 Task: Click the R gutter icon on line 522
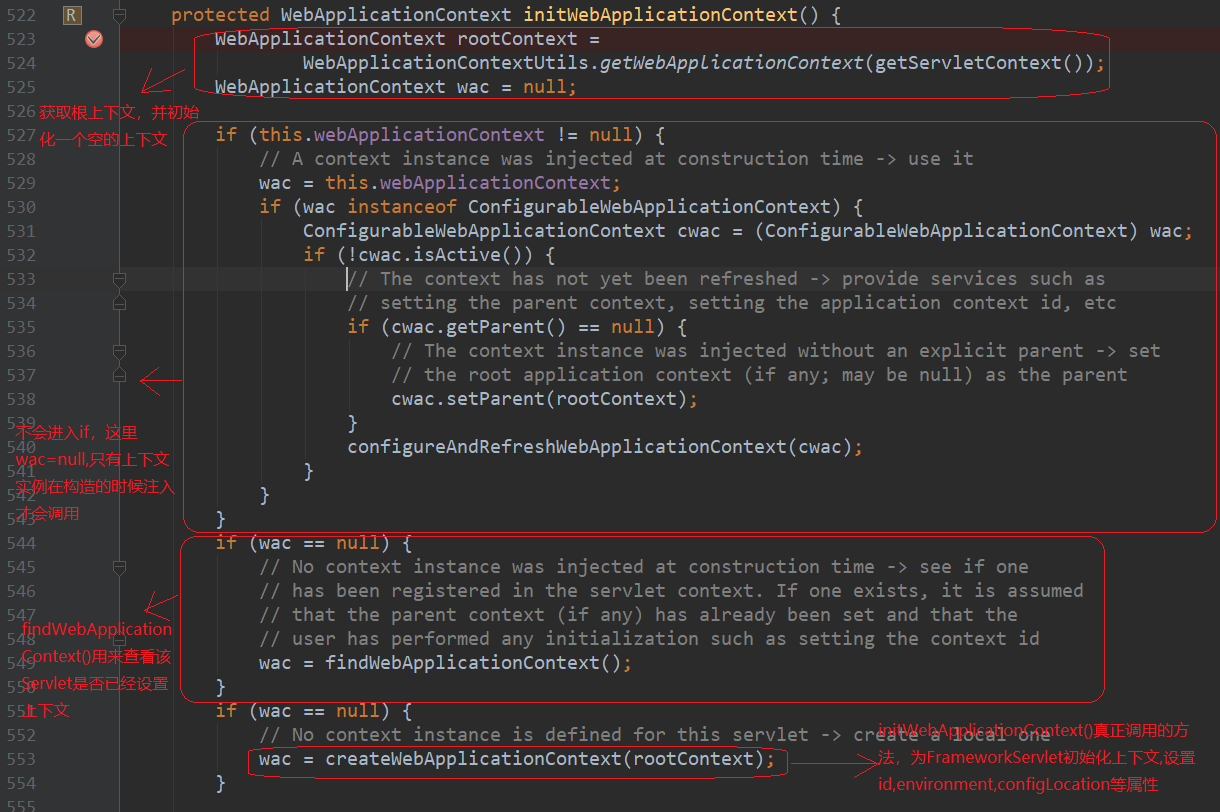tap(71, 15)
